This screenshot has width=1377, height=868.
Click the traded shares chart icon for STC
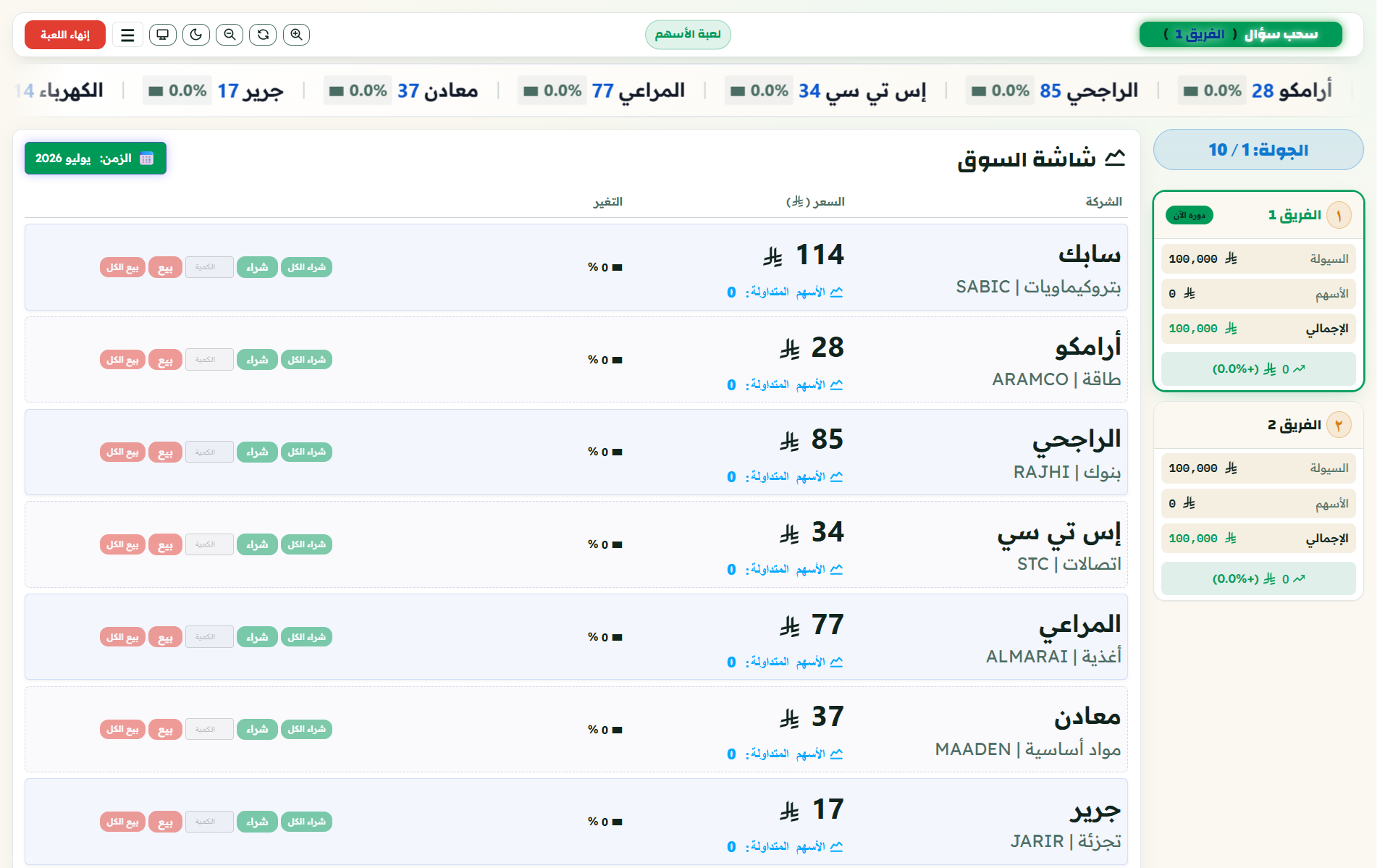pos(837,570)
